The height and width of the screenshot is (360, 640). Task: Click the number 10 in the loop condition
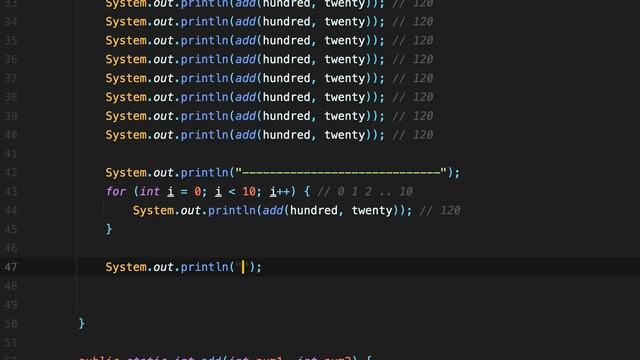tap(249, 191)
